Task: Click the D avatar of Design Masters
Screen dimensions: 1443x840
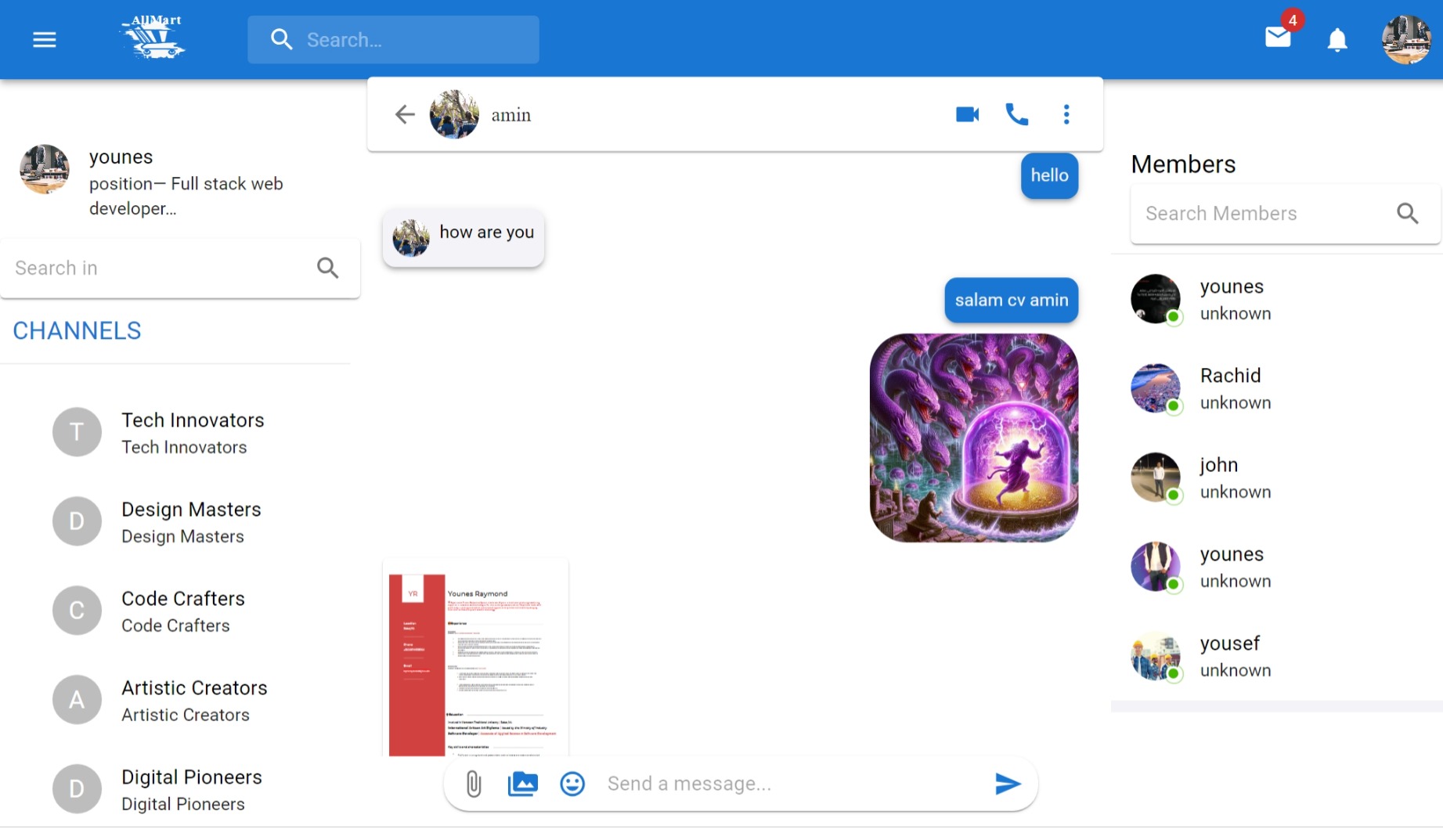Action: pyautogui.click(x=77, y=521)
